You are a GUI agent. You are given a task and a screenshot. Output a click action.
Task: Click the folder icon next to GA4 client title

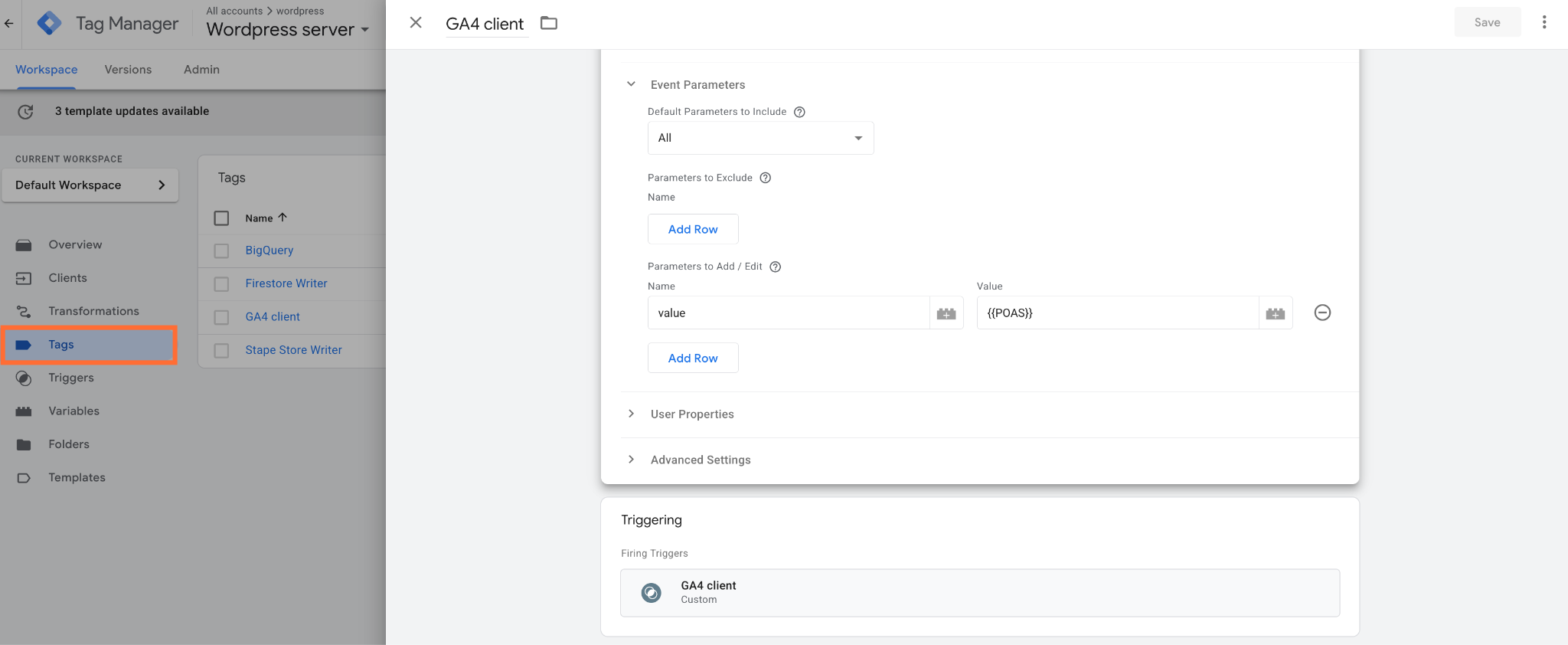(x=549, y=23)
